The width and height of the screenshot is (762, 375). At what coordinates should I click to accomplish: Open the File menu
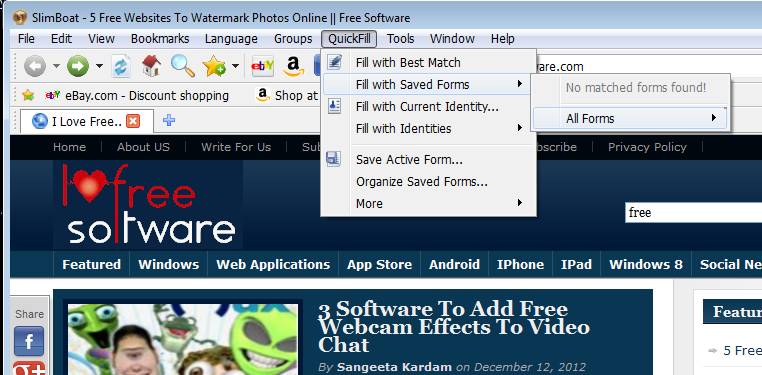[x=26, y=38]
